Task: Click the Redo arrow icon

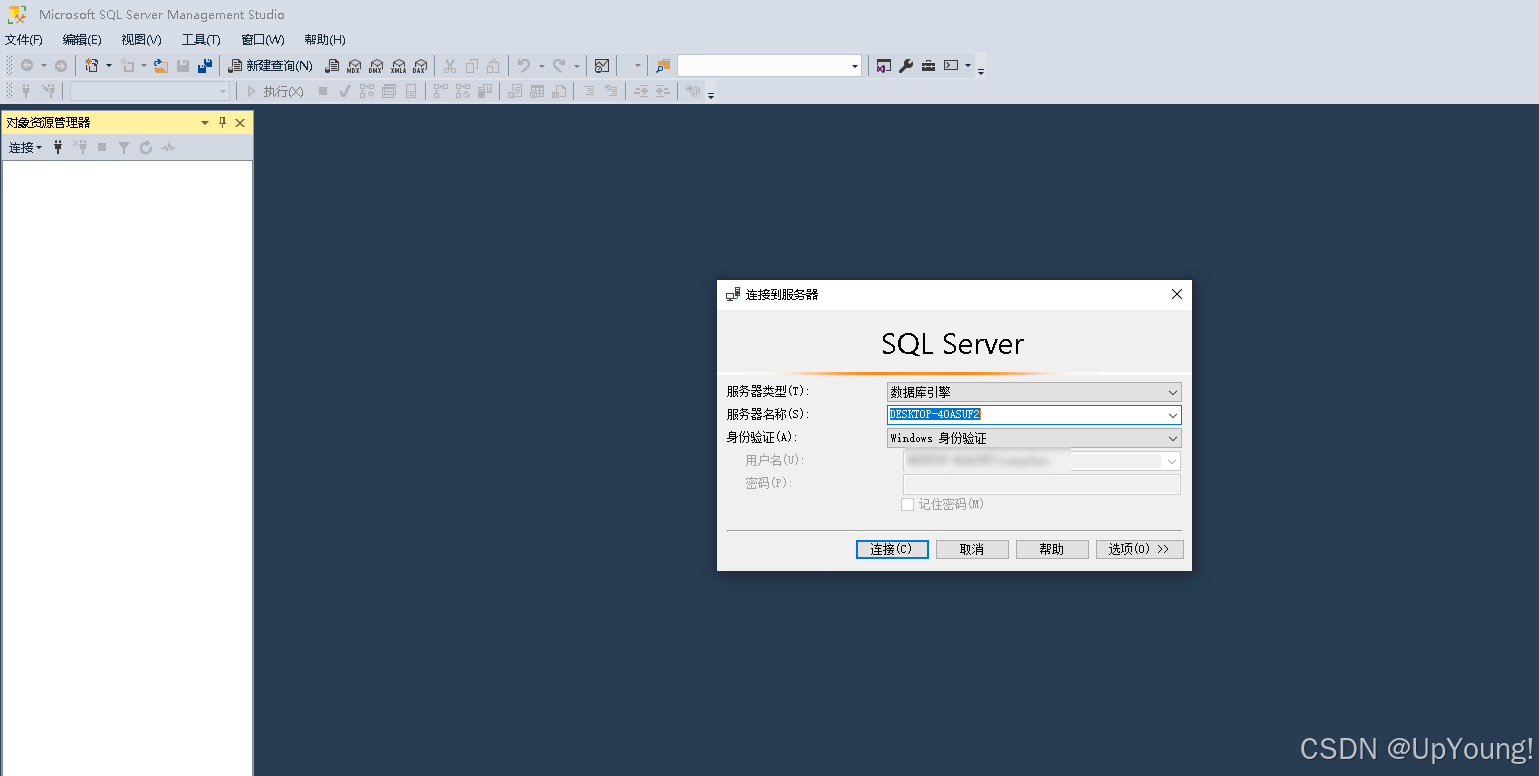Action: pyautogui.click(x=559, y=66)
